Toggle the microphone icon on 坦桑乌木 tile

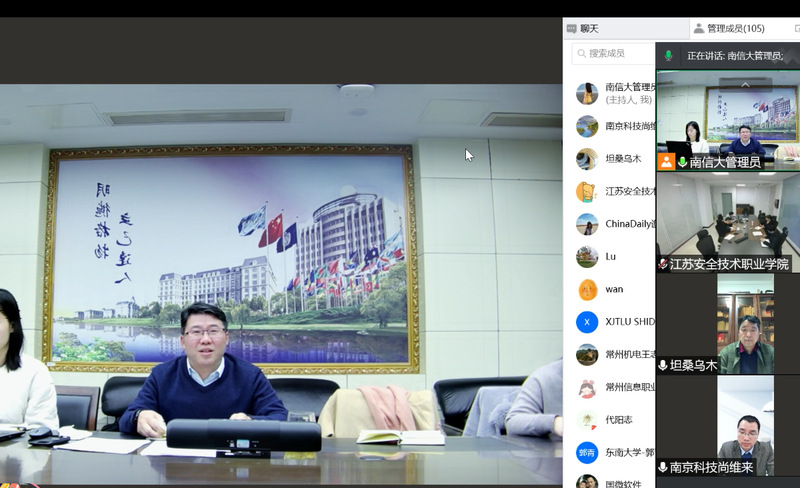pos(663,366)
